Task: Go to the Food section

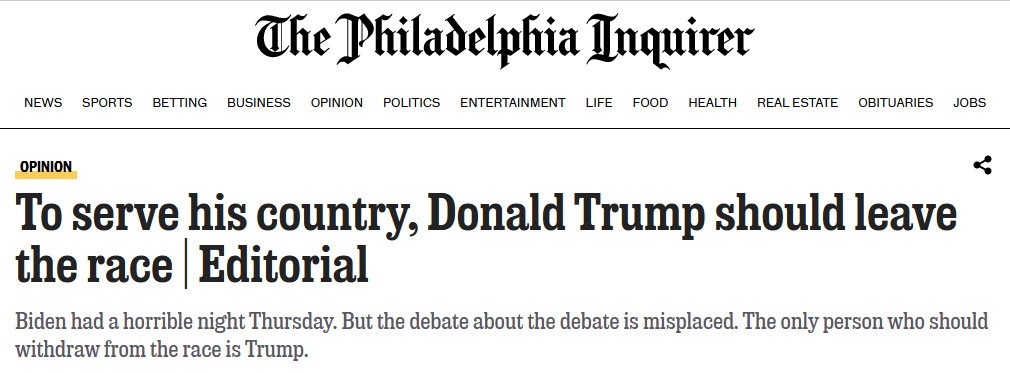Action: point(651,102)
